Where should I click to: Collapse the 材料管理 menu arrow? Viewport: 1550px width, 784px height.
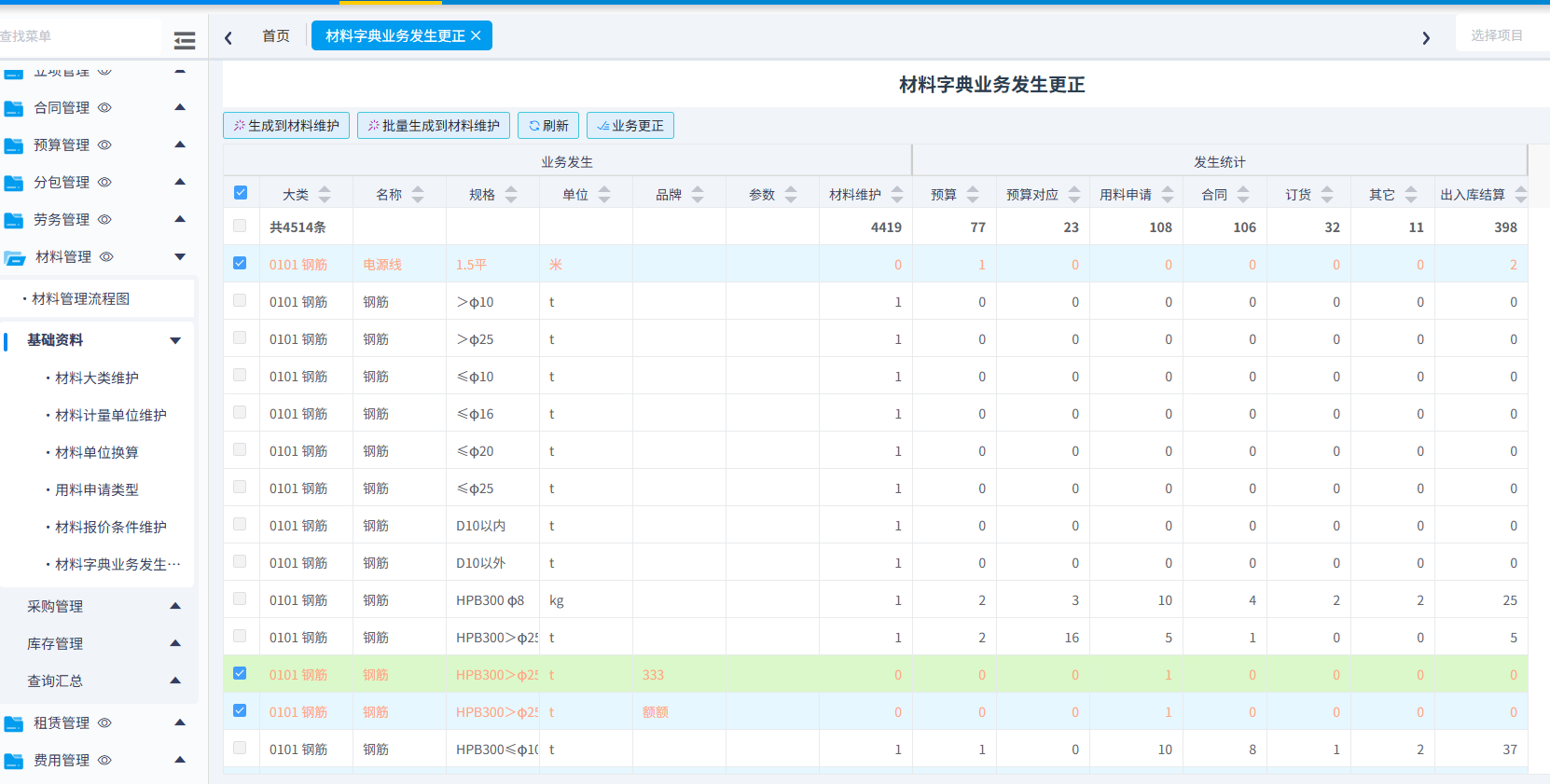(180, 257)
